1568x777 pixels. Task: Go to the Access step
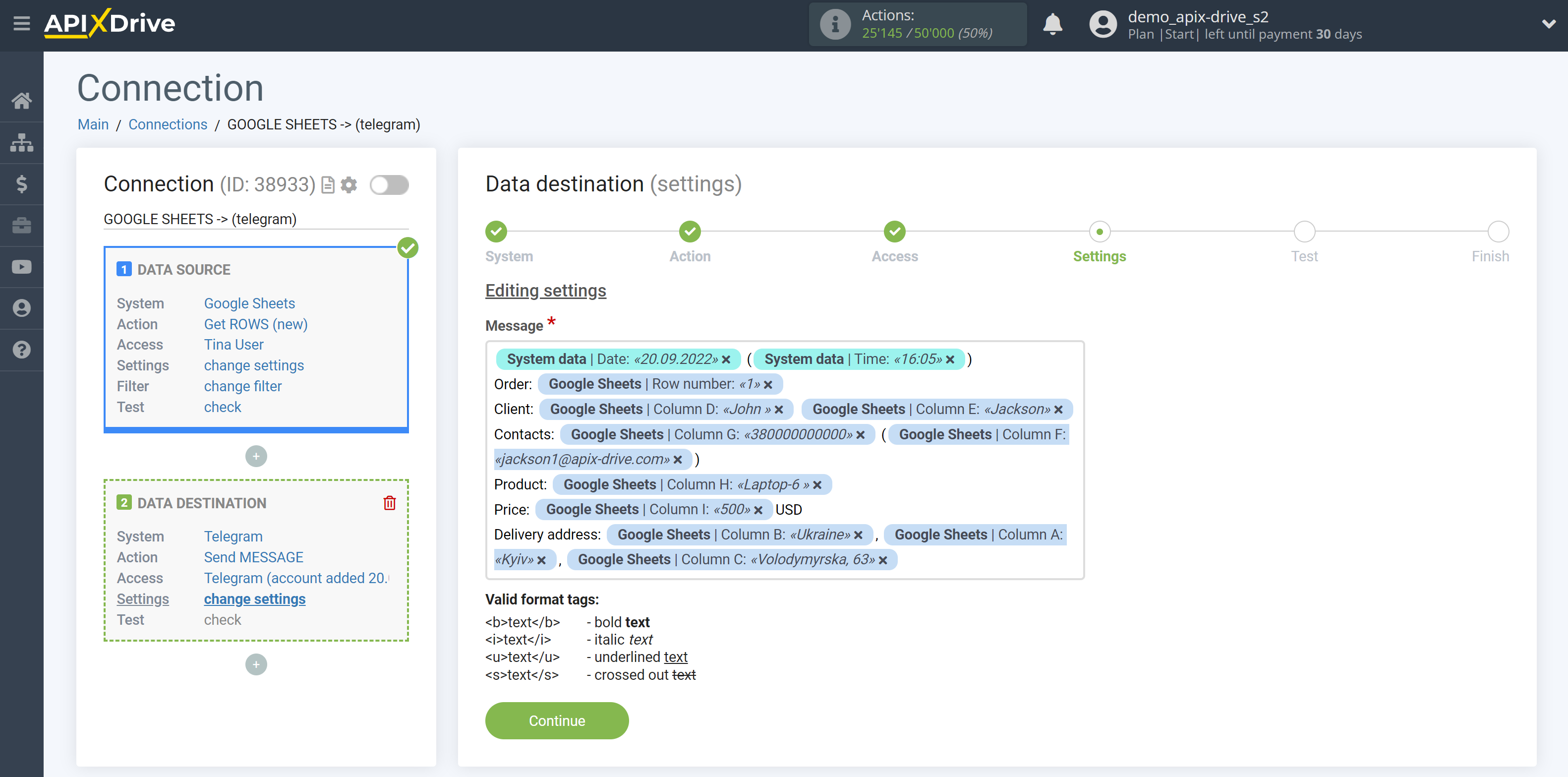895,232
